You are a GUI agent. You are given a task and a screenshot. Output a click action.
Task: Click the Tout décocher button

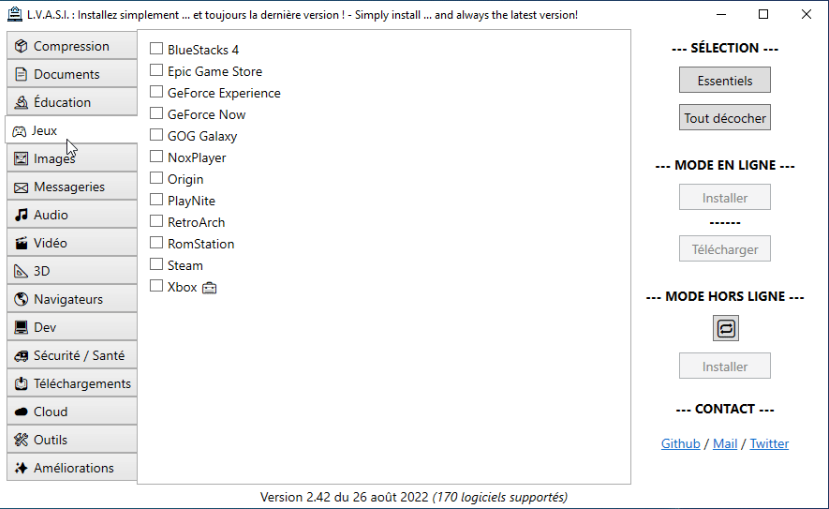coord(725,118)
